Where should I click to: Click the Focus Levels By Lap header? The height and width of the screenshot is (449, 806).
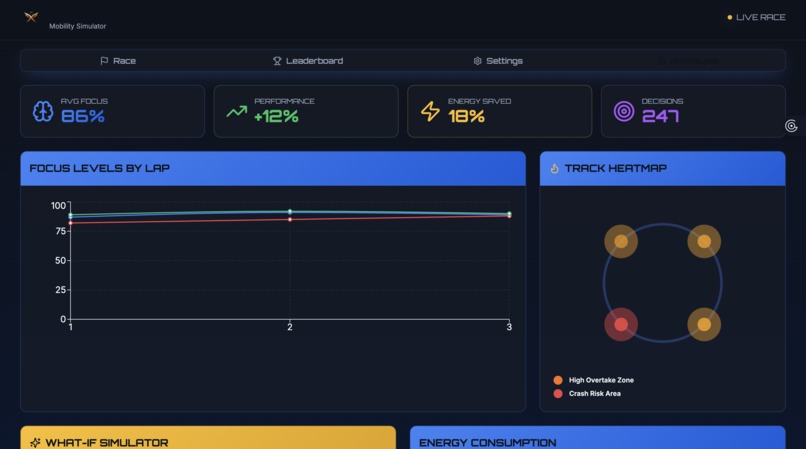coord(273,168)
